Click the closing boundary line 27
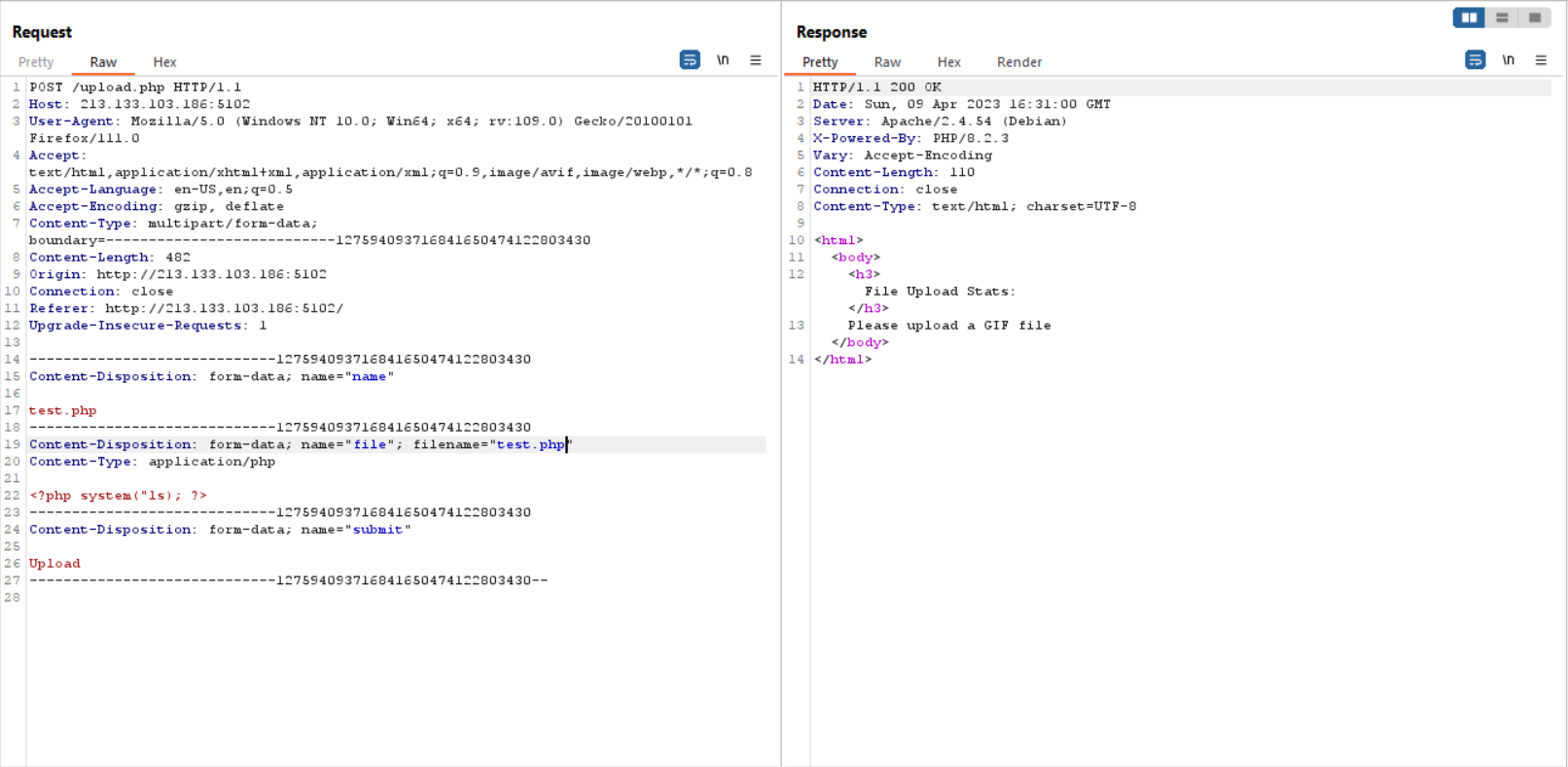This screenshot has height=767, width=1568. [289, 580]
